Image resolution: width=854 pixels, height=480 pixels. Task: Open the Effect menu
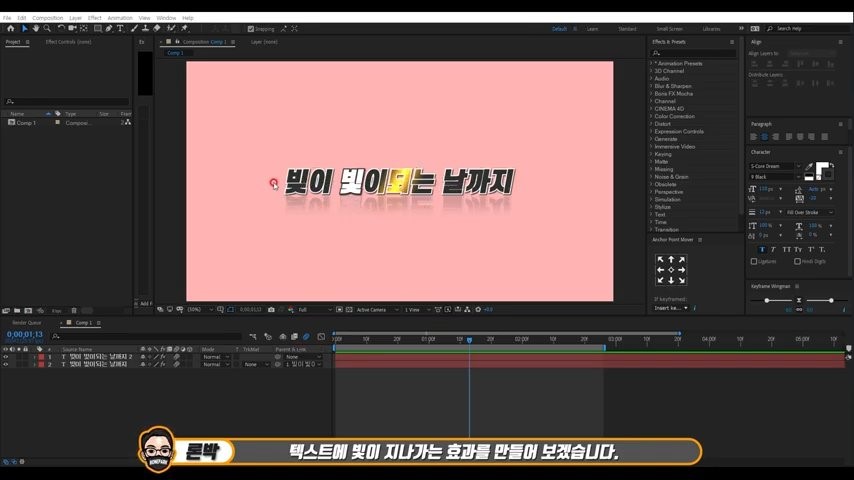(94, 18)
